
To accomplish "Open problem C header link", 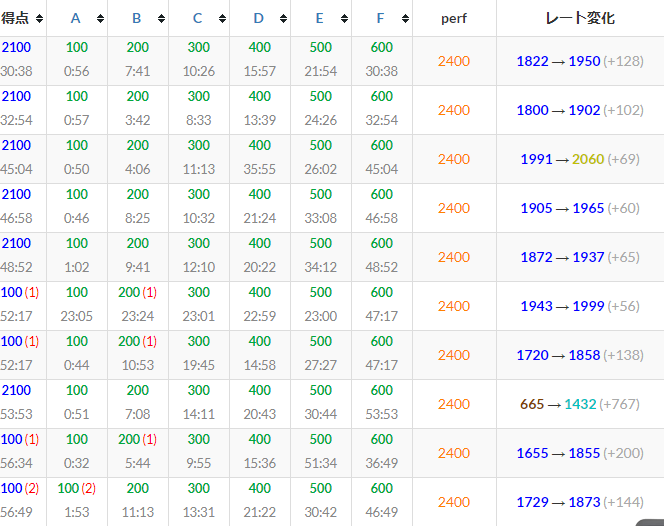I will click(x=197, y=18).
